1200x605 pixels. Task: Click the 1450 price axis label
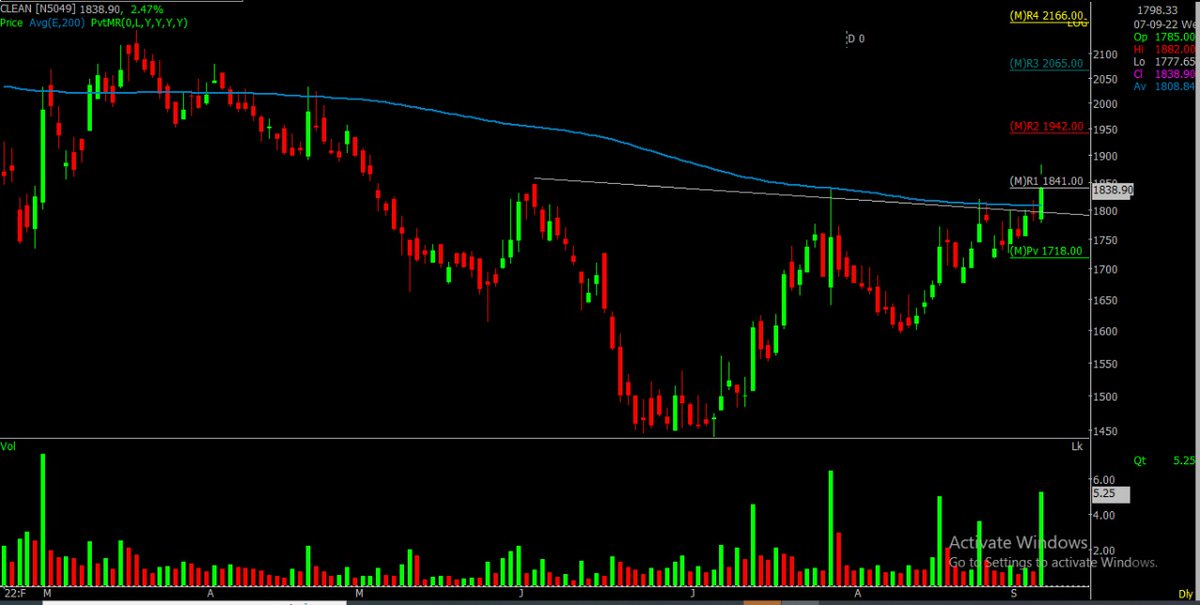(1105, 432)
